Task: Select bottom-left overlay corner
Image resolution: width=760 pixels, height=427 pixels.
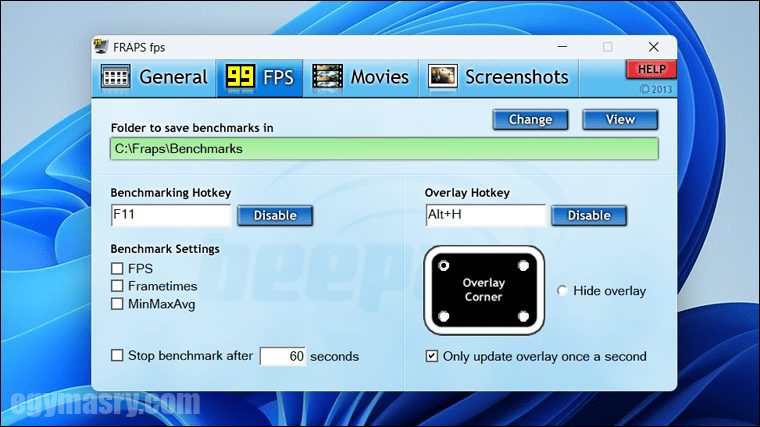Action: tap(443, 316)
